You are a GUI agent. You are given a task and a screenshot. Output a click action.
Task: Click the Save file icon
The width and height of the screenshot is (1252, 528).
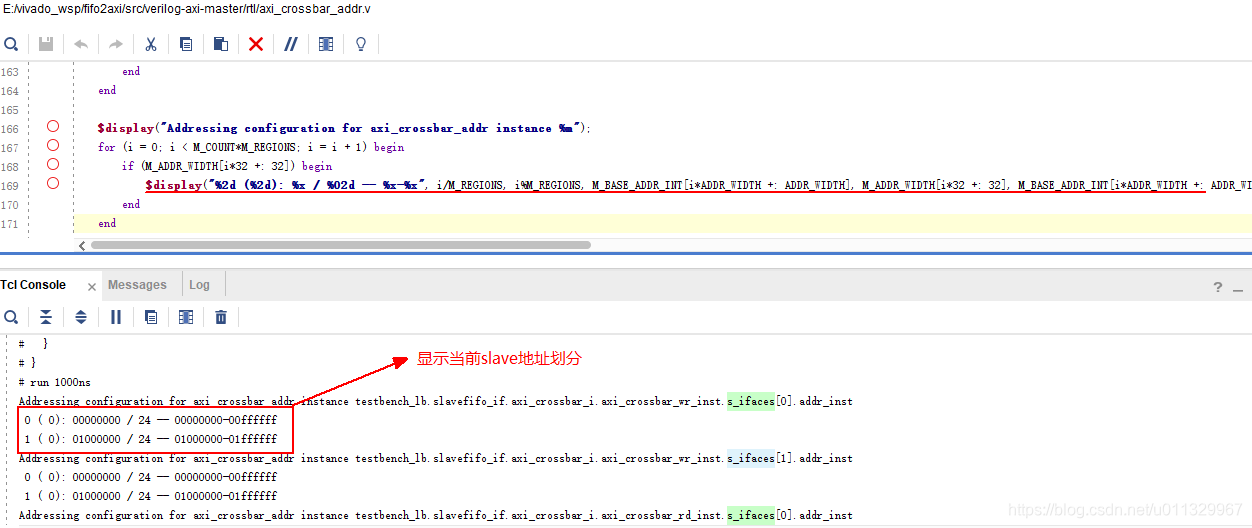pos(46,44)
